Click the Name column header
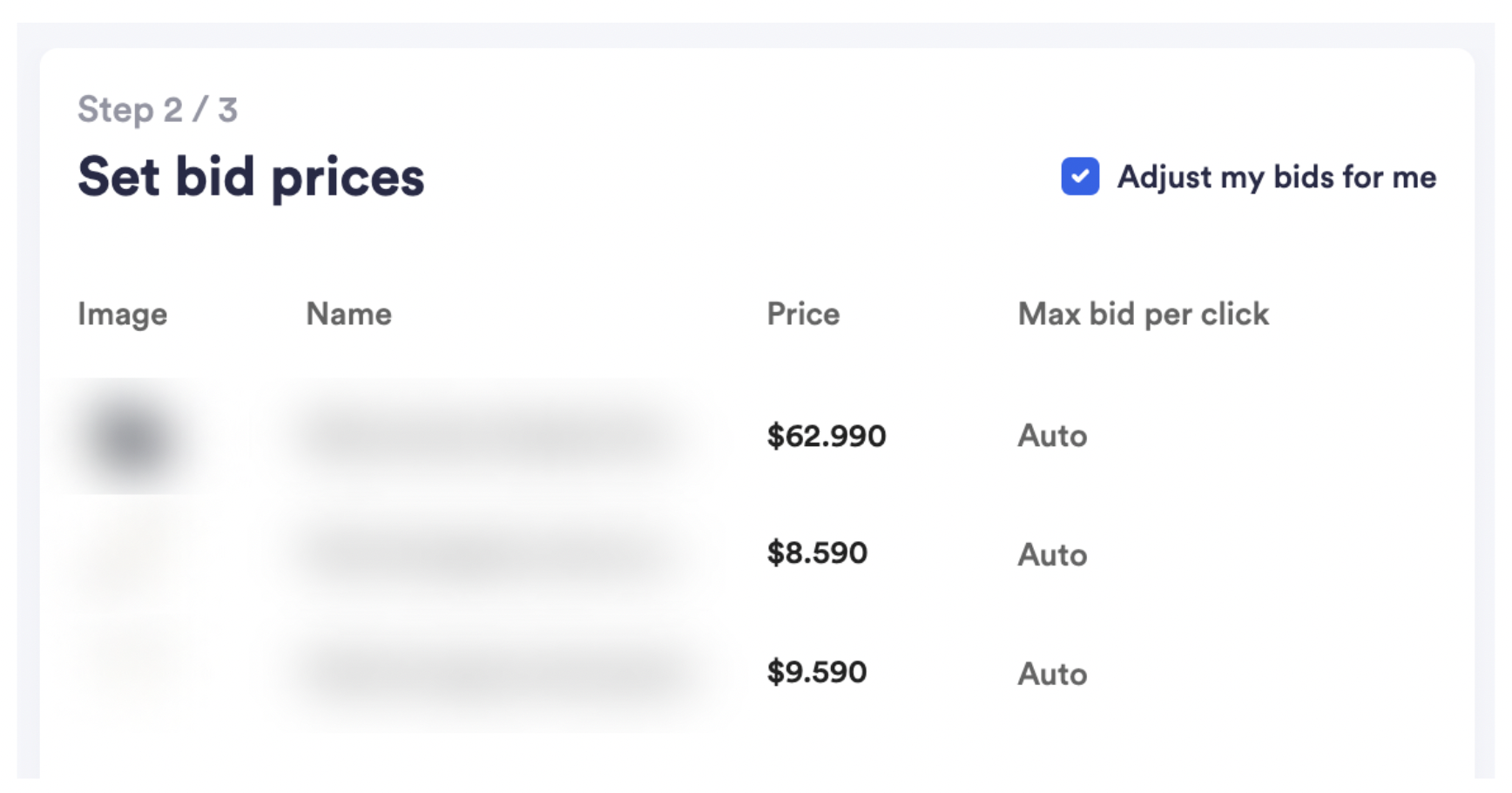Image resolution: width=1512 pixels, height=793 pixels. [348, 314]
